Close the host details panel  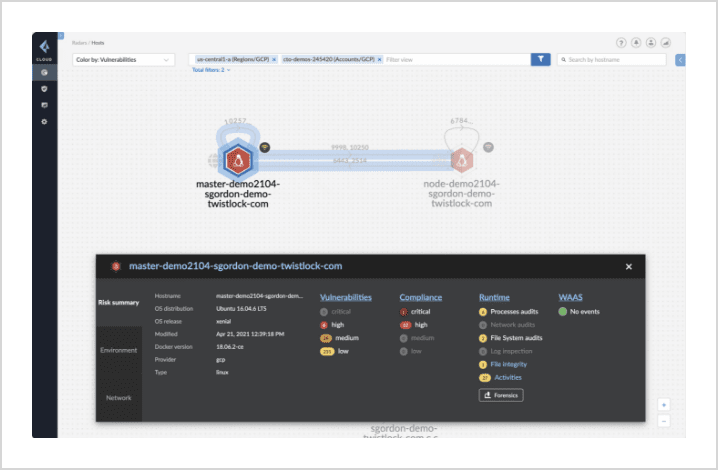click(629, 267)
